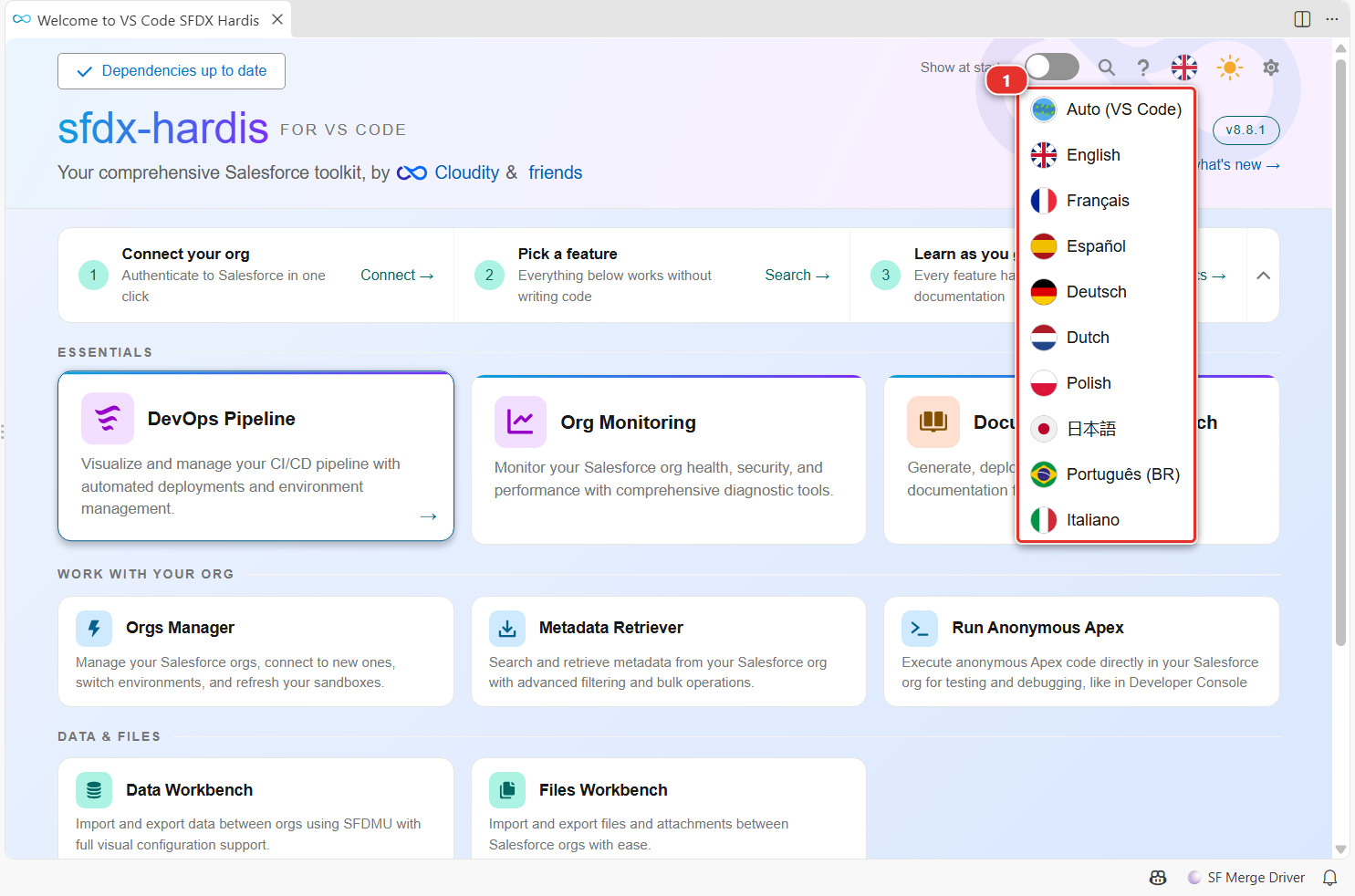Image resolution: width=1355 pixels, height=896 pixels.
Task: Click the DevOps Pipeline card arrow
Action: (x=428, y=516)
